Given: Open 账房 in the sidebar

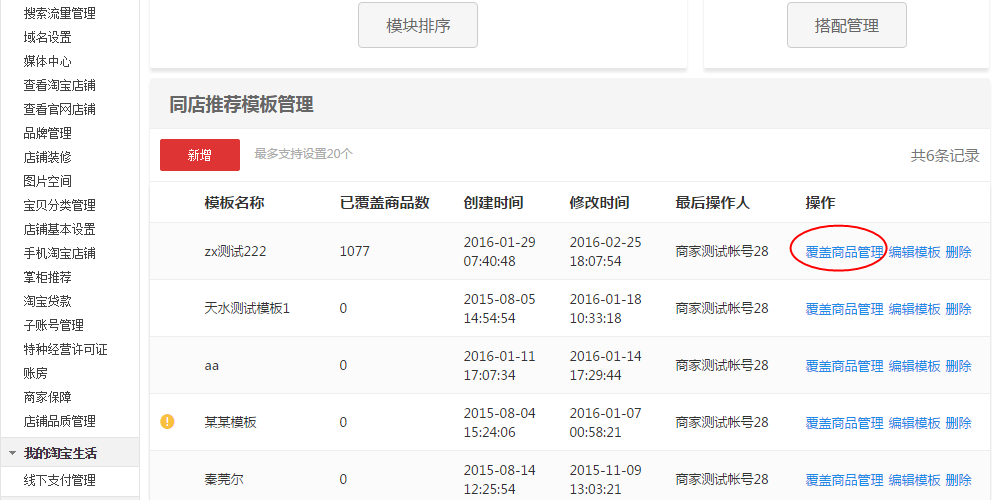Looking at the screenshot, I should (x=35, y=373).
